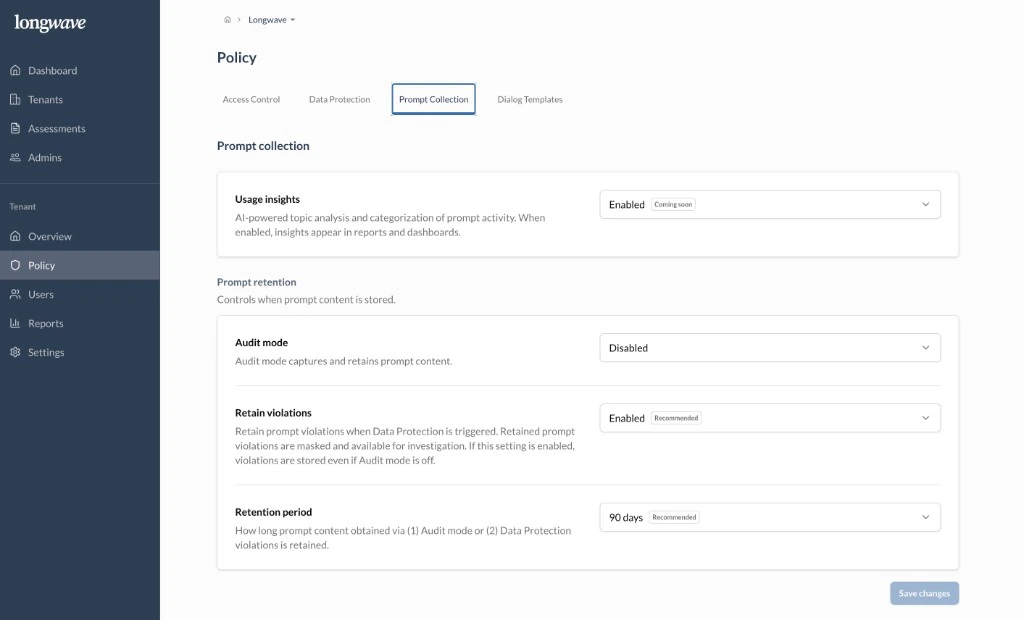
Task: Click the Save changes button
Action: (x=923, y=592)
